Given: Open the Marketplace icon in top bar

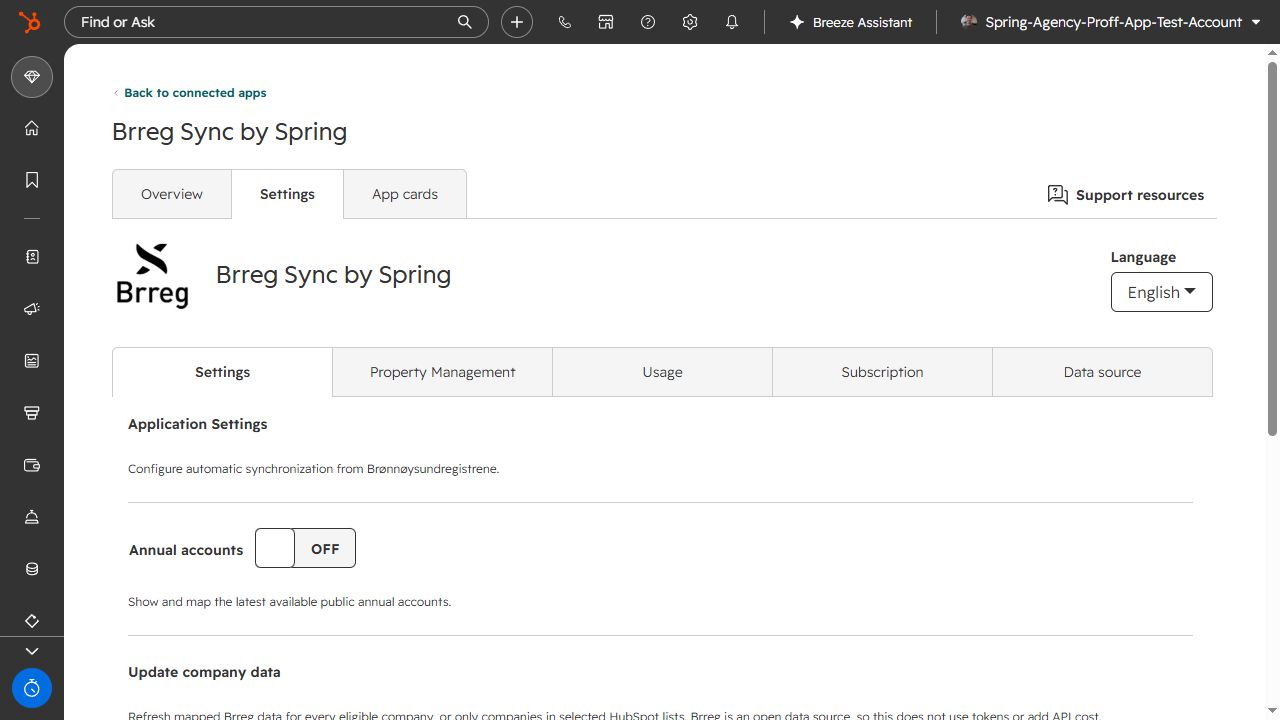Looking at the screenshot, I should 606,22.
